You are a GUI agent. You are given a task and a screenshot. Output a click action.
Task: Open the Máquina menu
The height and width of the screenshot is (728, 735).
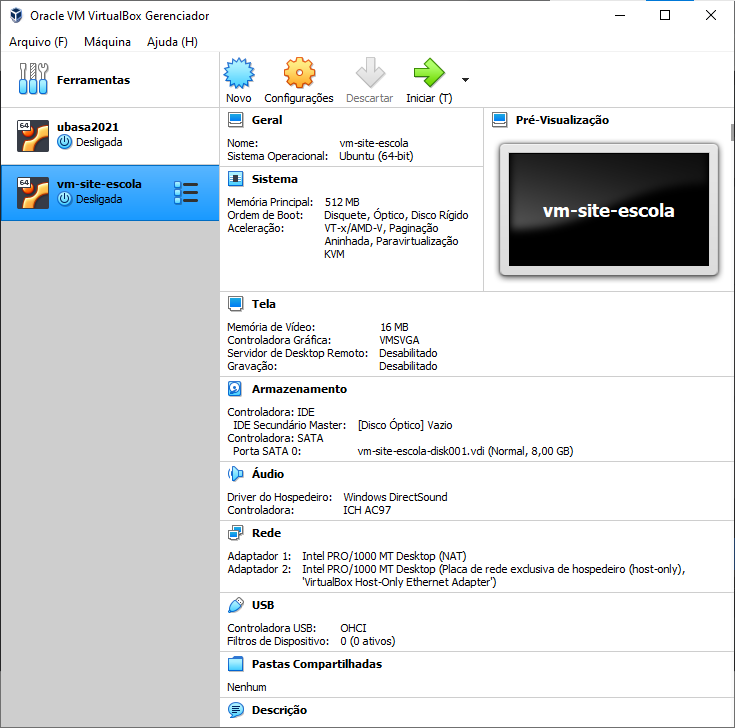click(107, 42)
